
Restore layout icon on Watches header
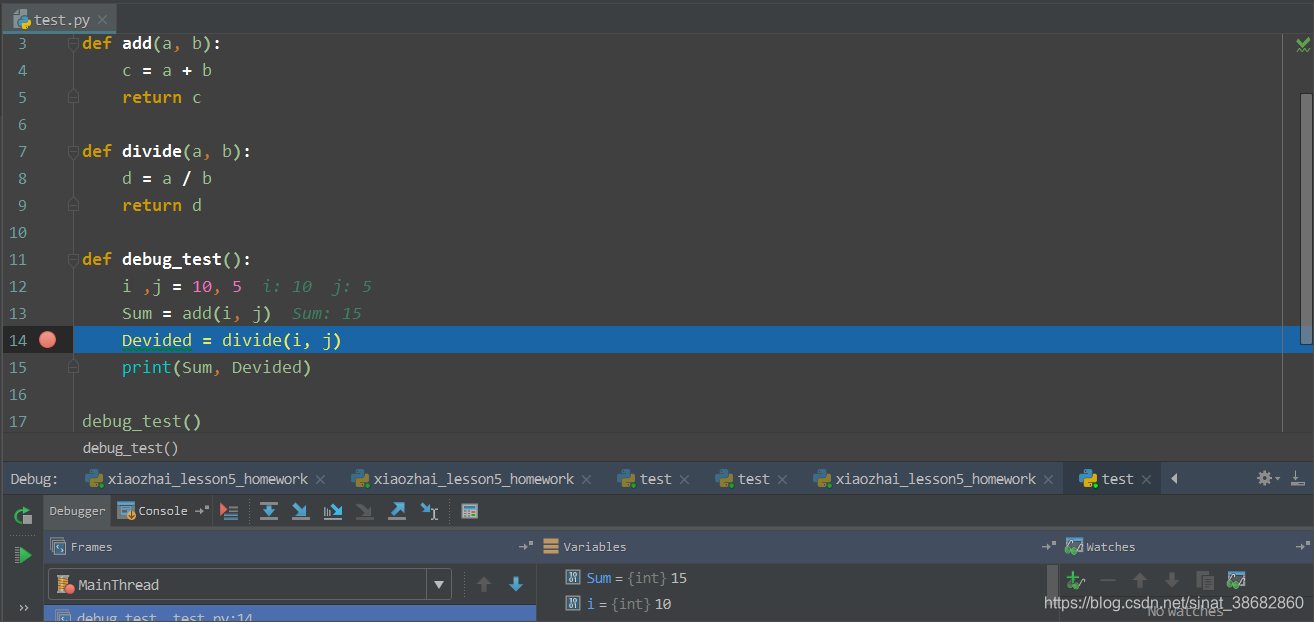[x=1302, y=547]
